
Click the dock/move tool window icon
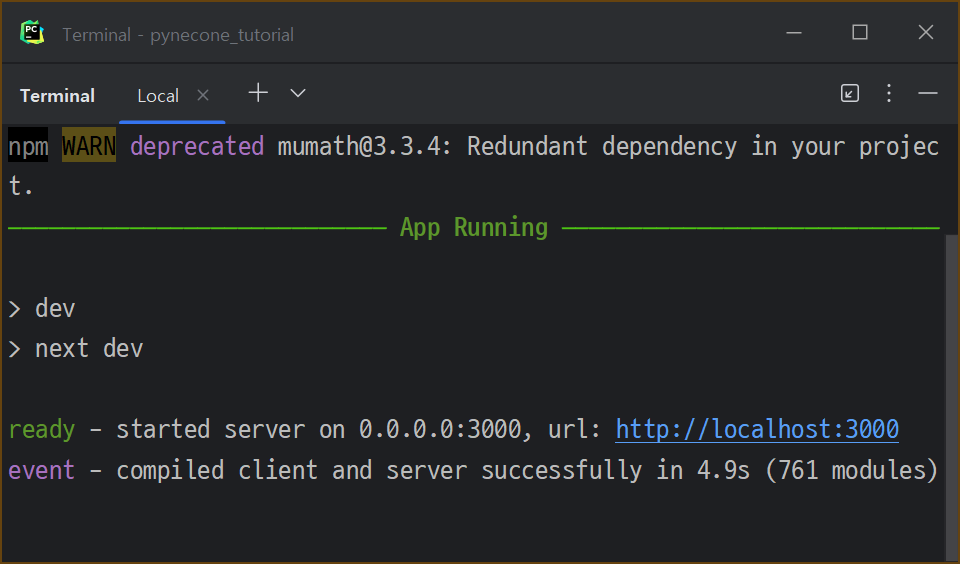[x=849, y=93]
